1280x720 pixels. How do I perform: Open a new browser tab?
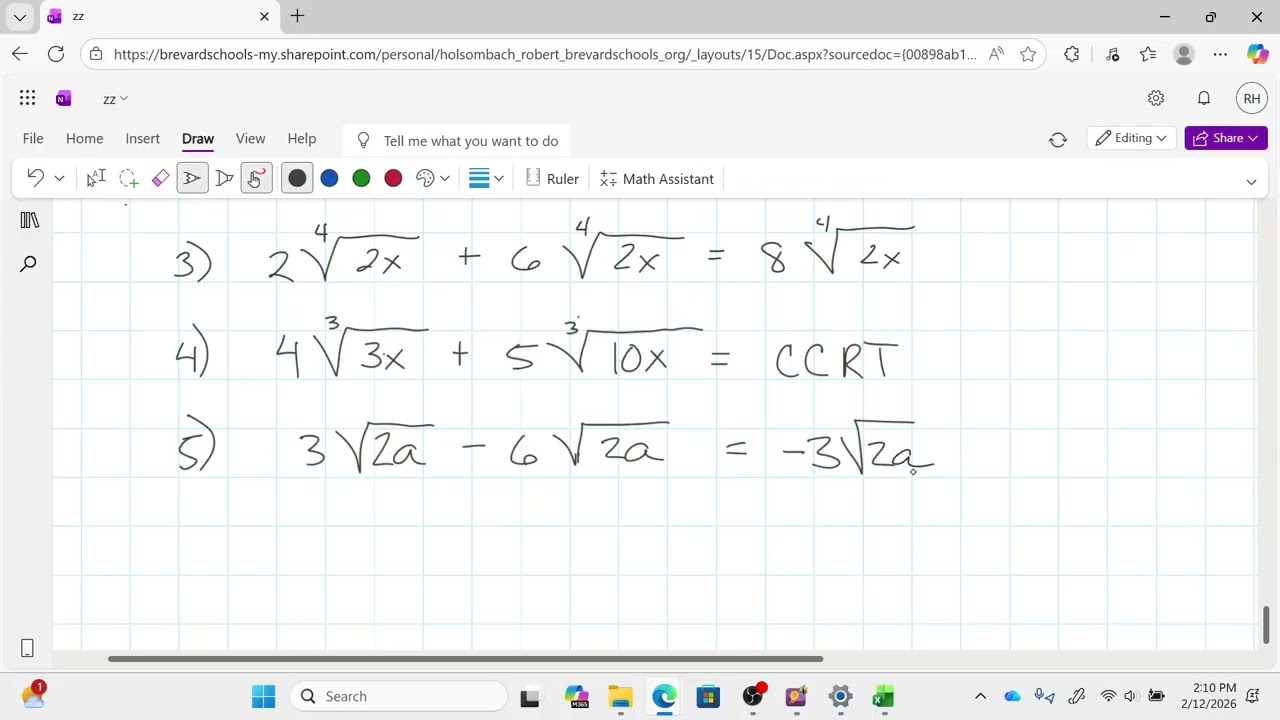(297, 16)
